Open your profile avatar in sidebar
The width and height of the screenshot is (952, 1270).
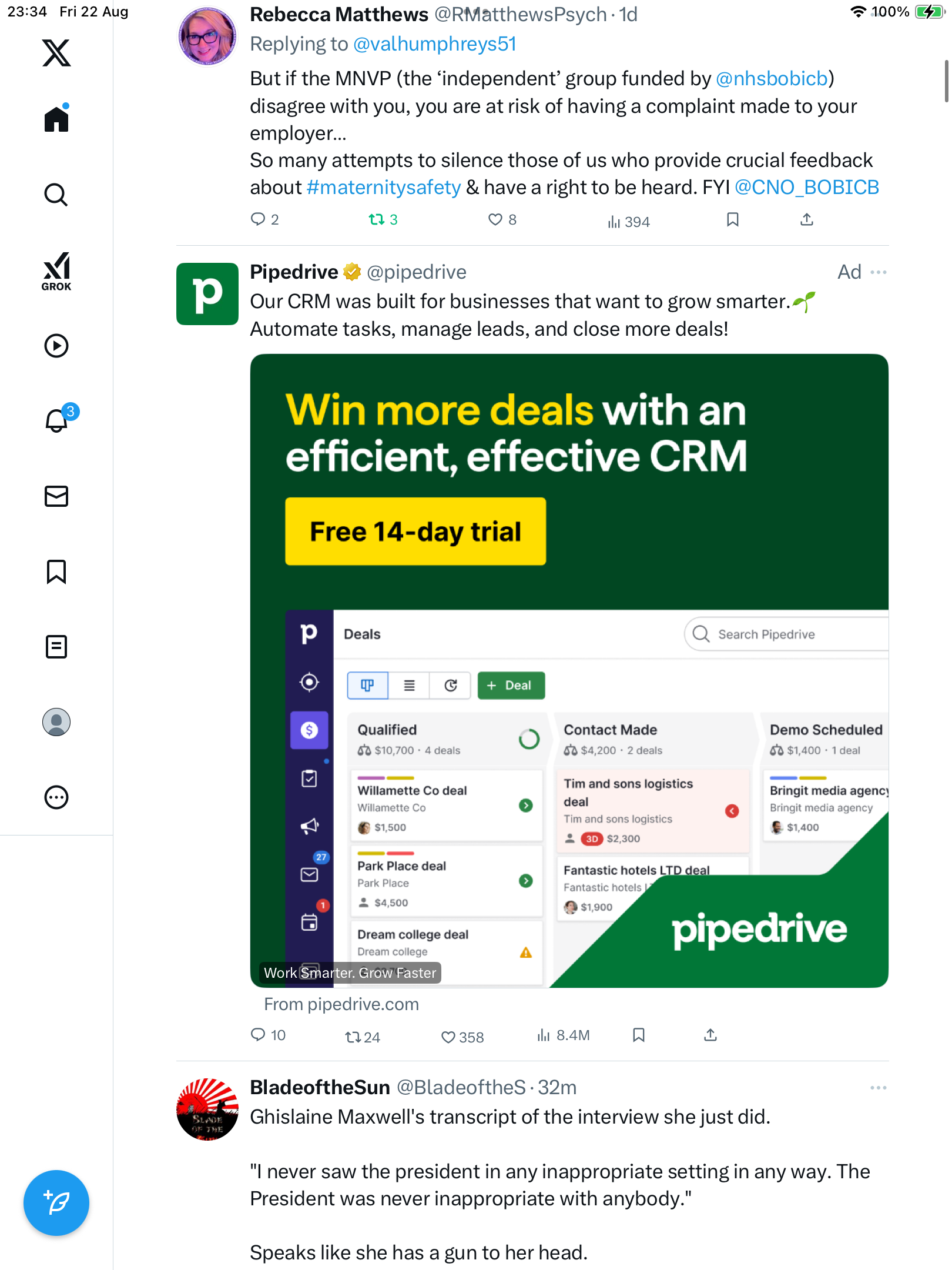tap(56, 722)
